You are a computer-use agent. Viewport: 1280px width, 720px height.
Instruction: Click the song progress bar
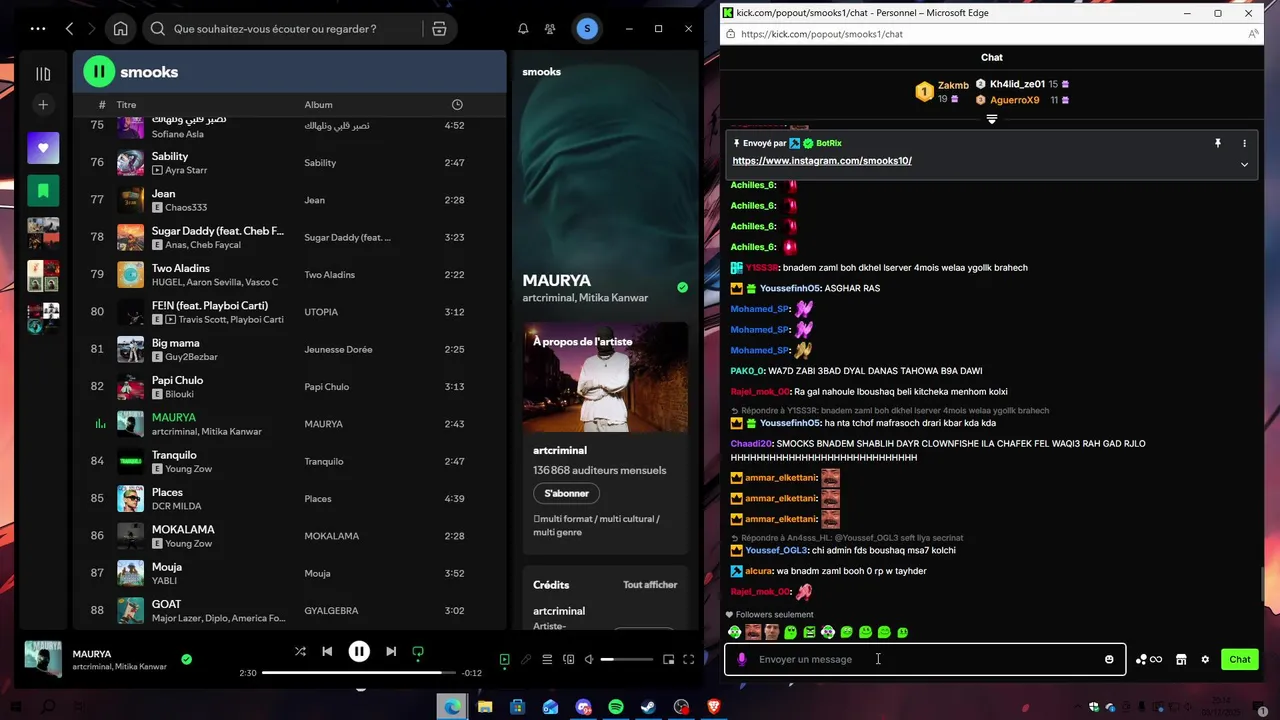point(359,673)
